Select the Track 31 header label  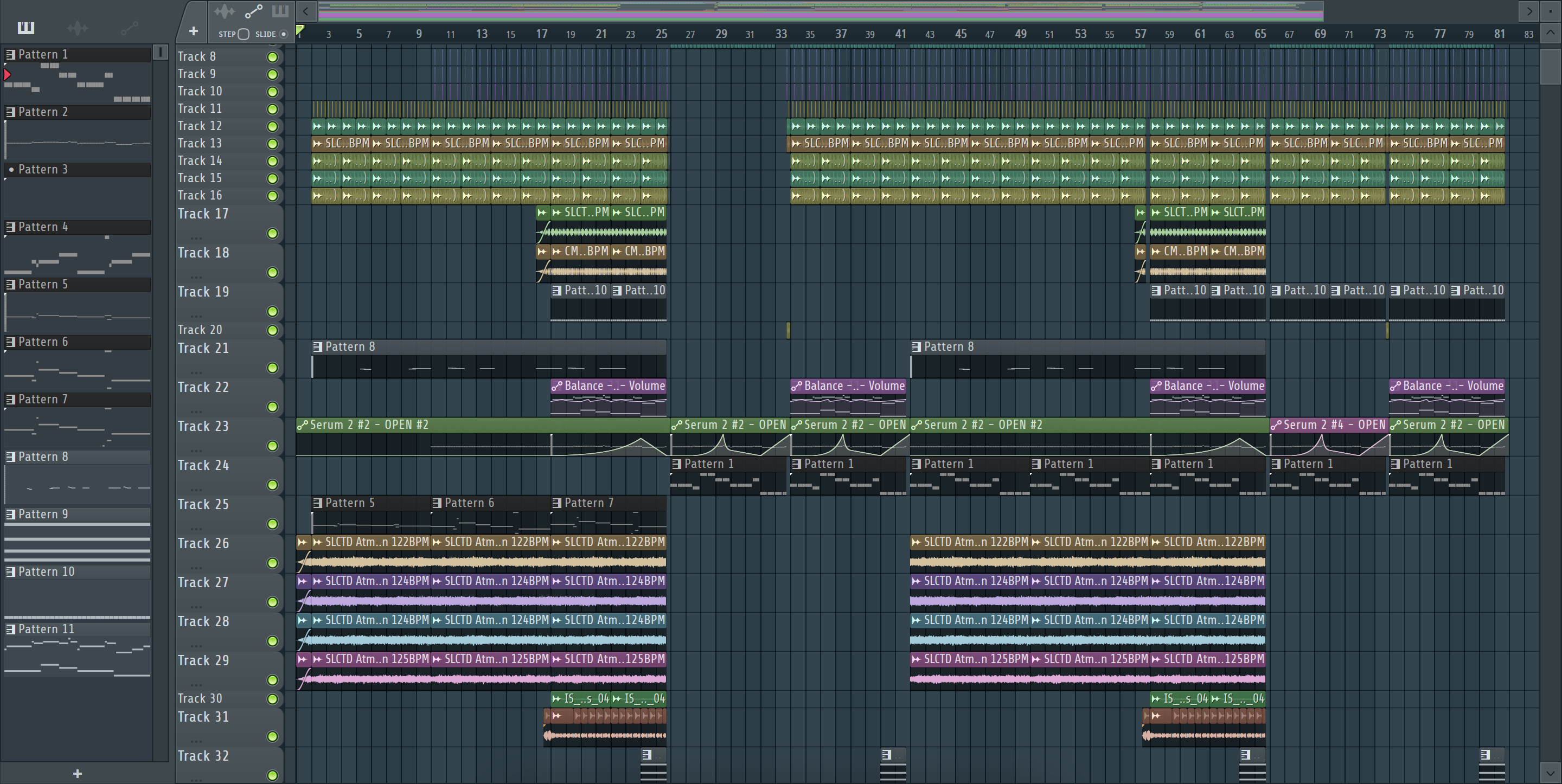pos(203,717)
